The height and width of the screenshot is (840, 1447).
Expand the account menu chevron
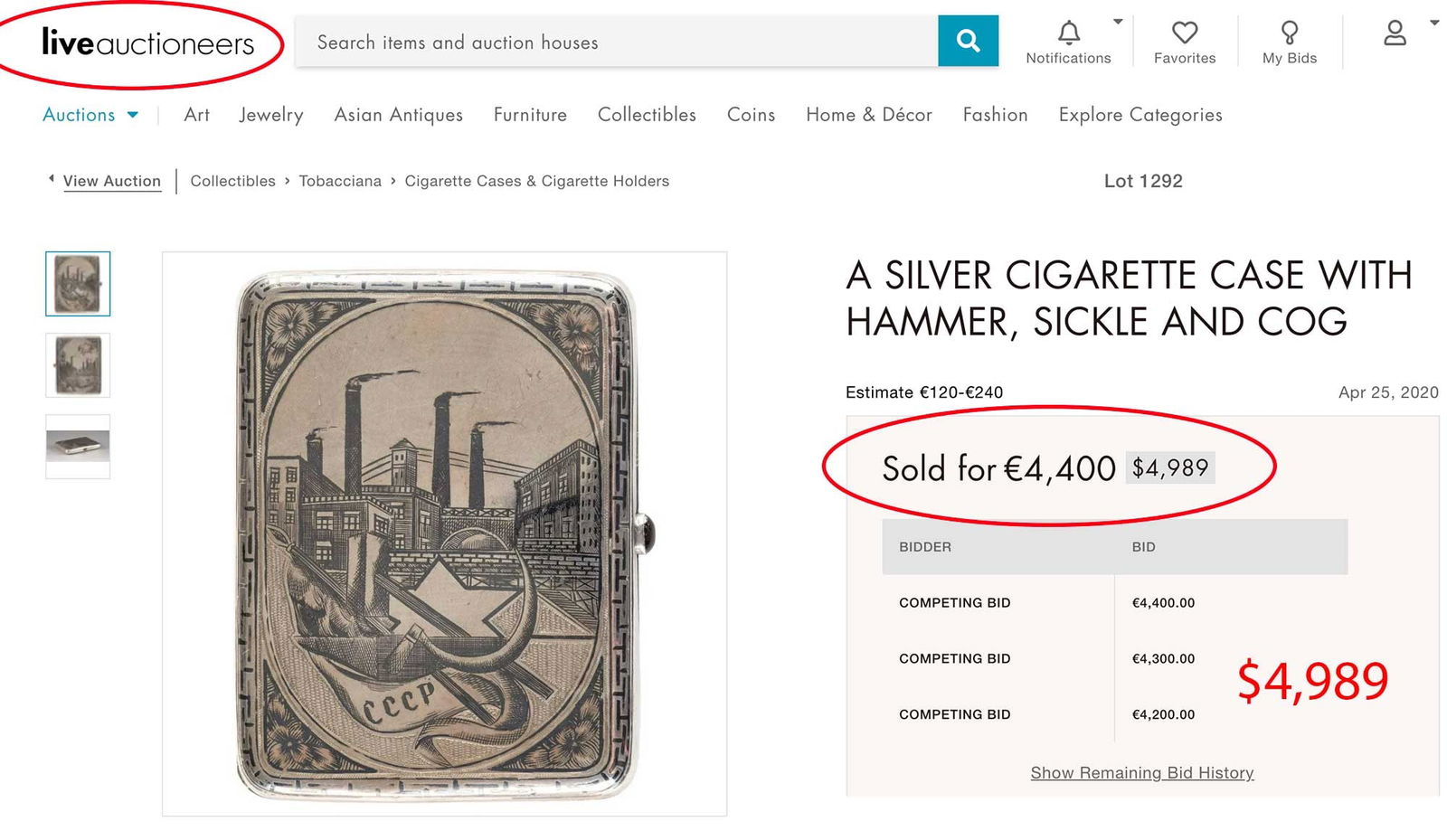(1433, 24)
